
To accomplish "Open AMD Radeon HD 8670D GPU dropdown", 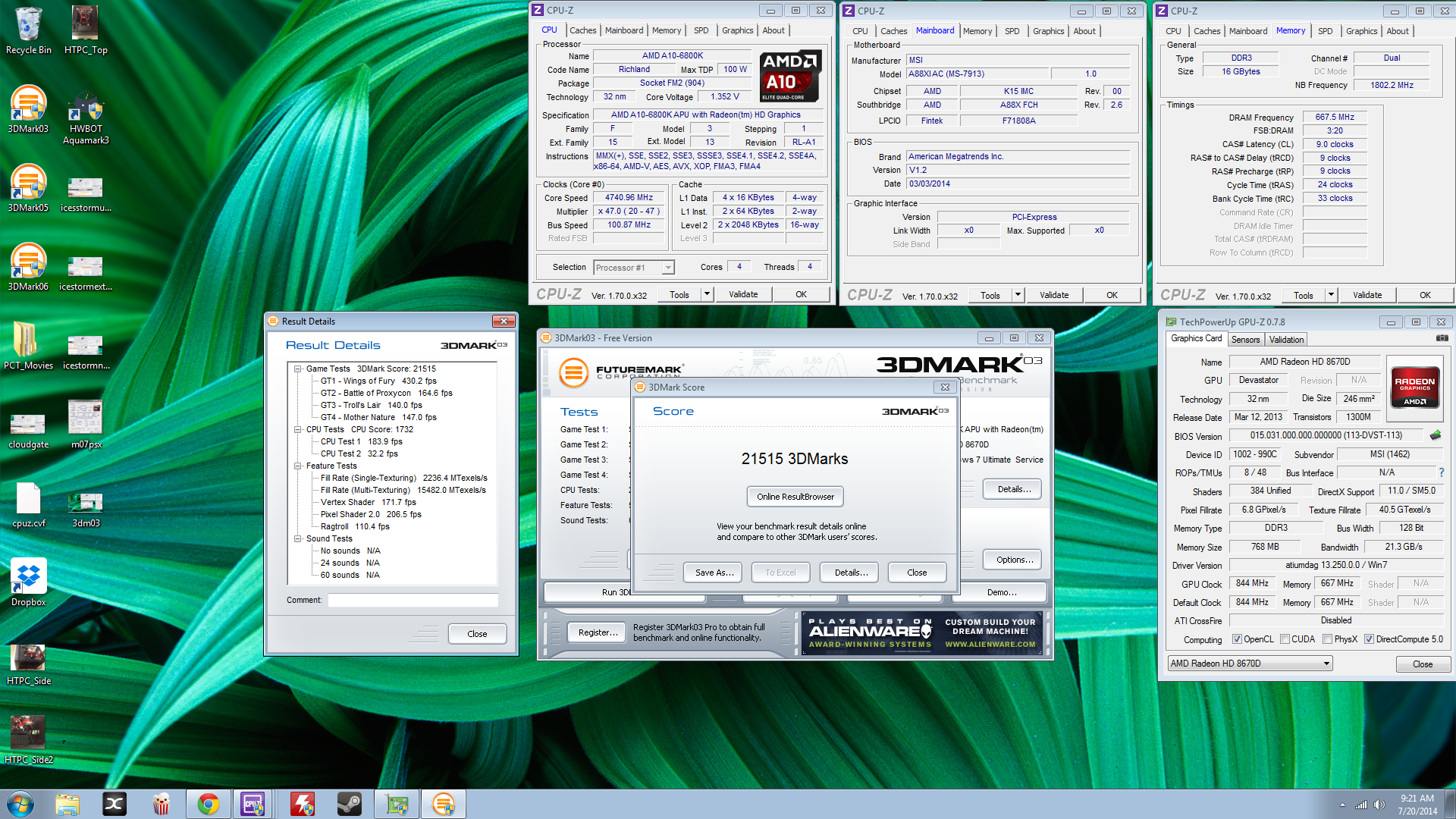I will (x=1250, y=664).
